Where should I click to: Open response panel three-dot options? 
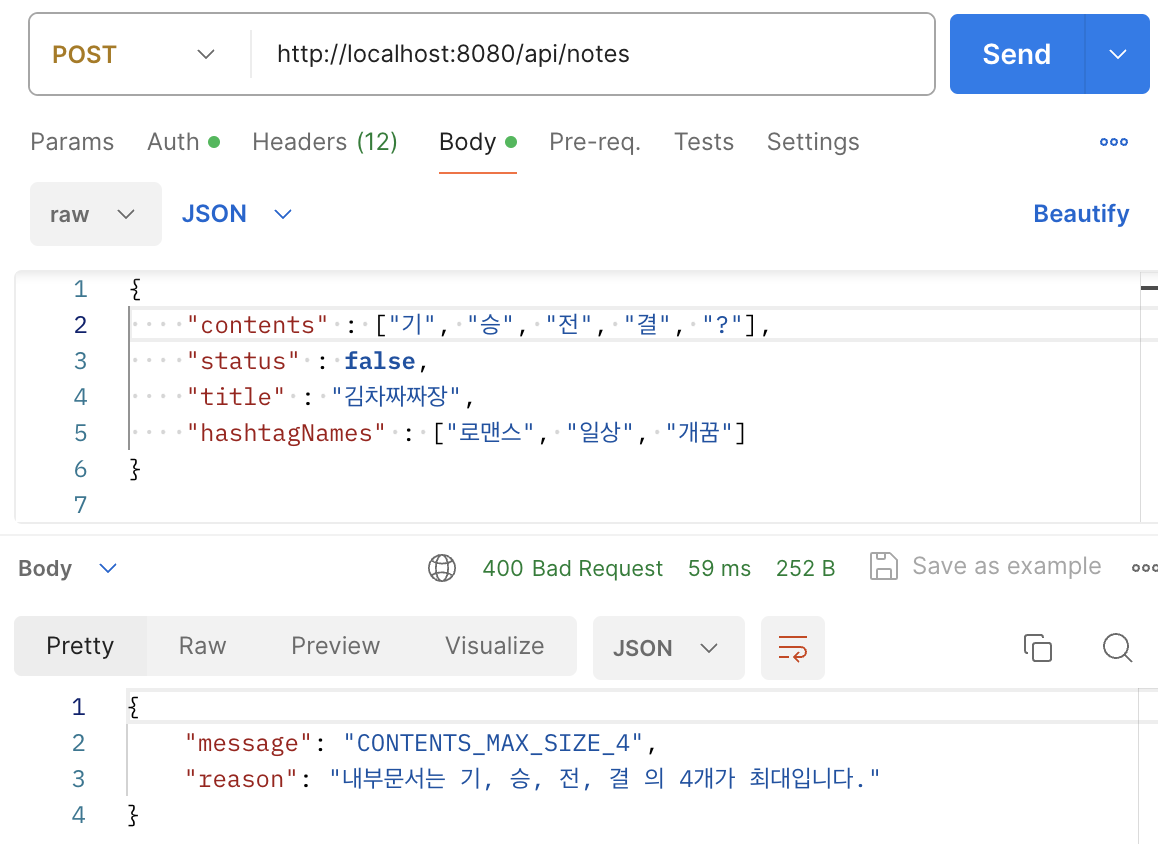[1144, 568]
